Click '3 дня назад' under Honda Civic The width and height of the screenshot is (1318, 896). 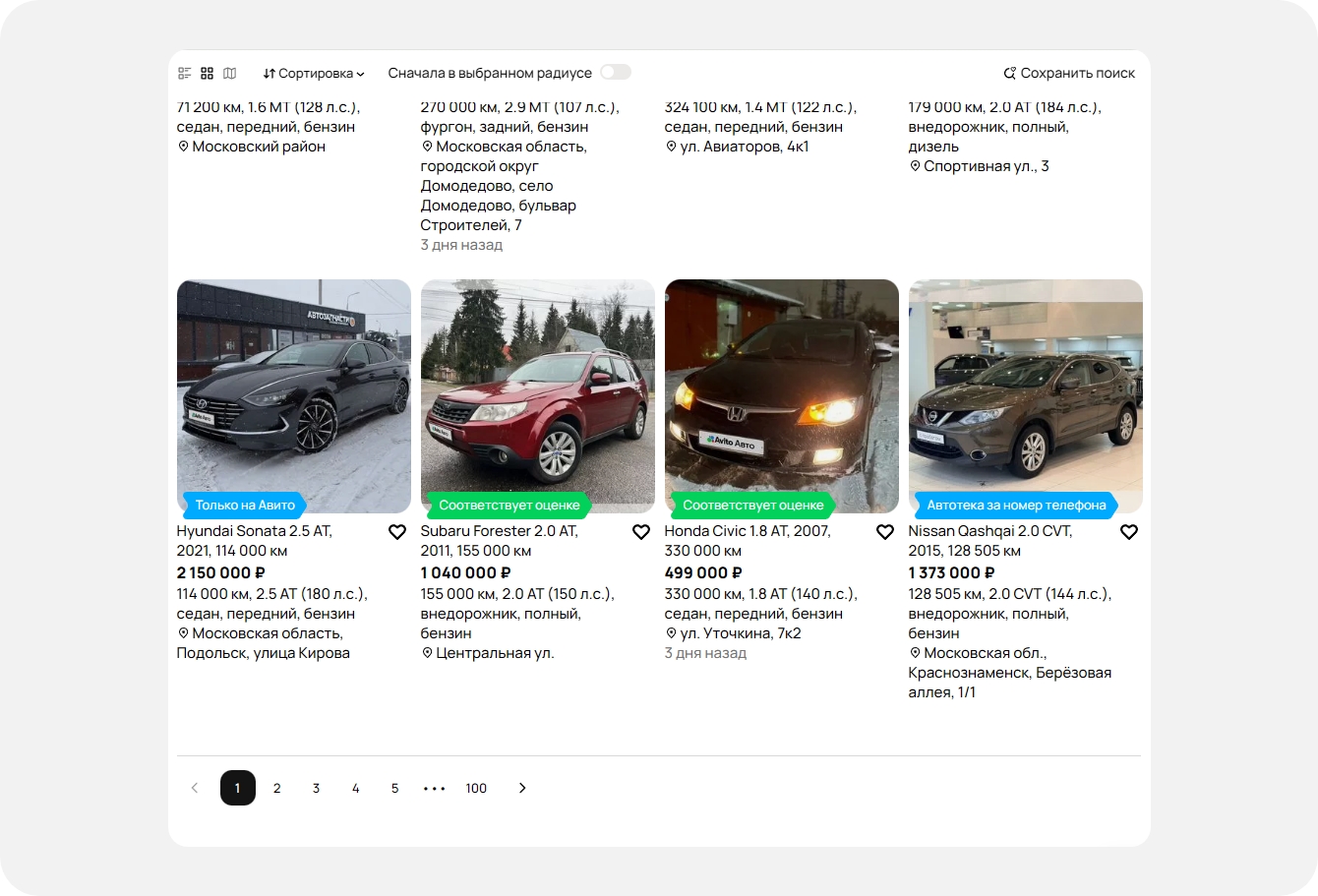tap(706, 653)
